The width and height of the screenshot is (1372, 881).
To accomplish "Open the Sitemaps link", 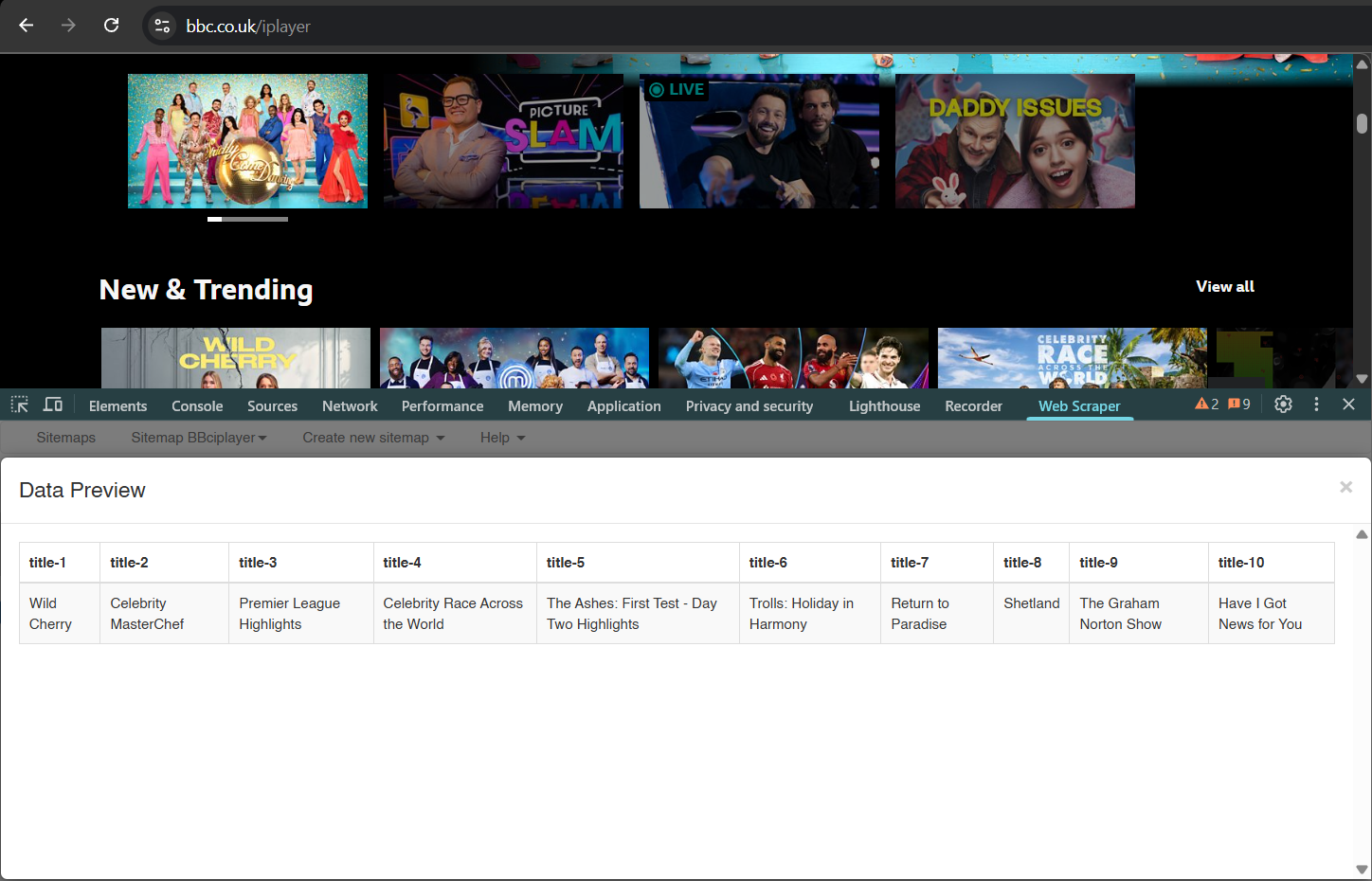I will pos(66,438).
